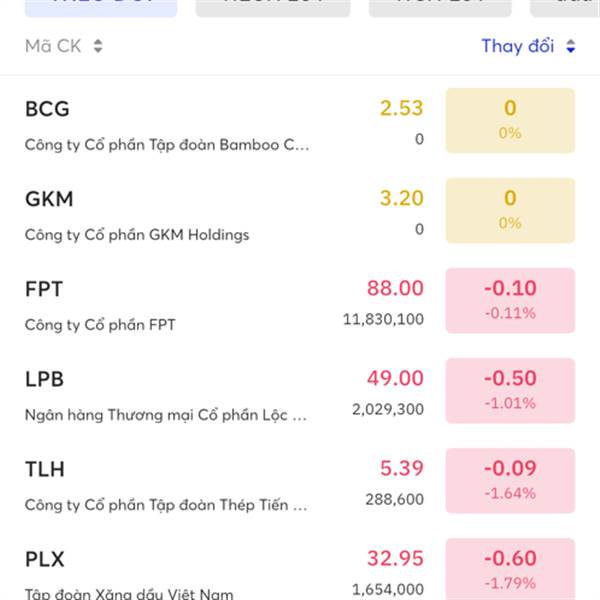Select the highlighted blue tab at top
This screenshot has width=600, height=600.
coord(100,7)
